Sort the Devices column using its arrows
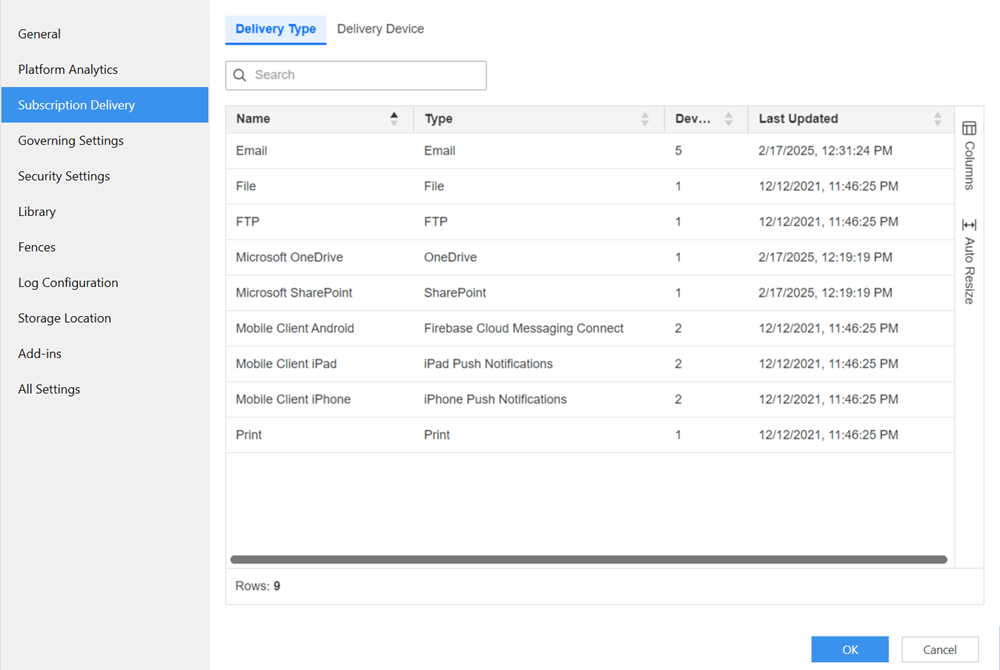1000x670 pixels. pyautogui.click(x=728, y=119)
